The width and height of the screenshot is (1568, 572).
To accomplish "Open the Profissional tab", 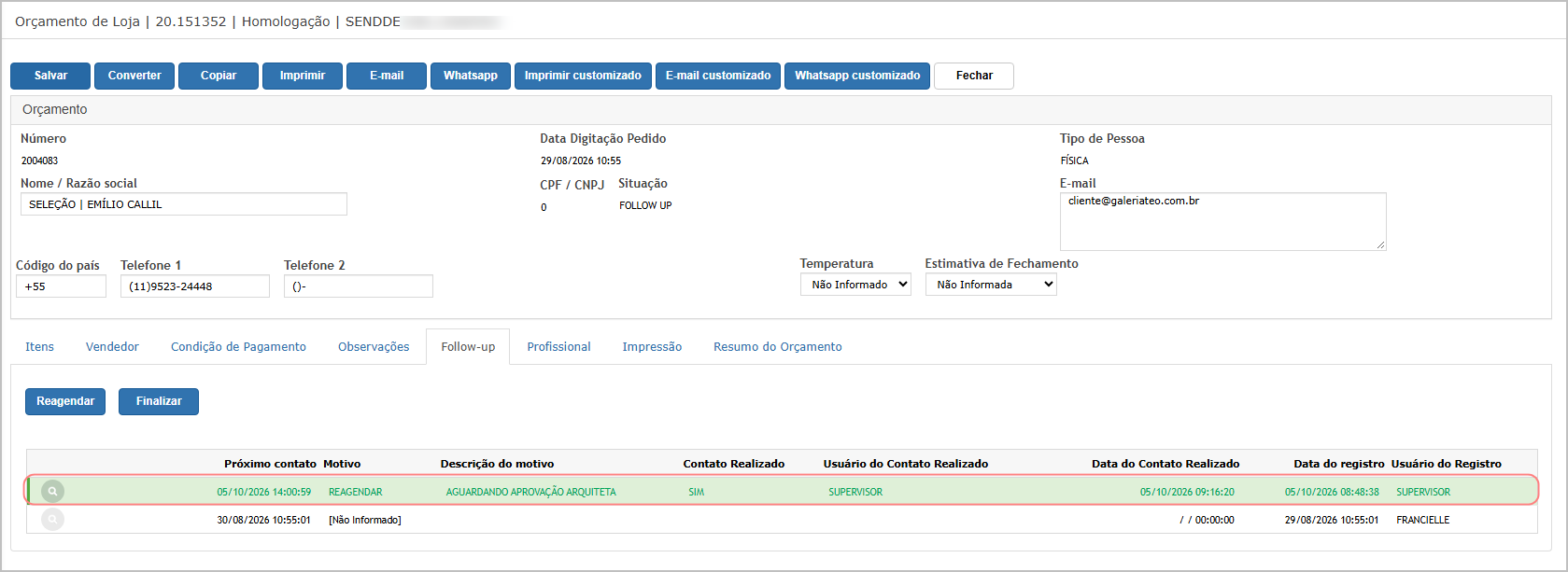I will 558,347.
